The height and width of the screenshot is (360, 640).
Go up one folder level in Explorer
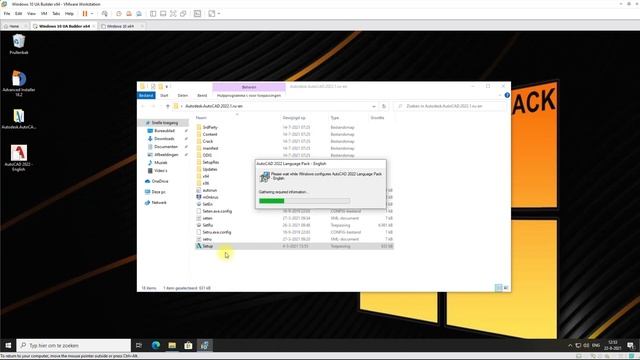[167, 106]
